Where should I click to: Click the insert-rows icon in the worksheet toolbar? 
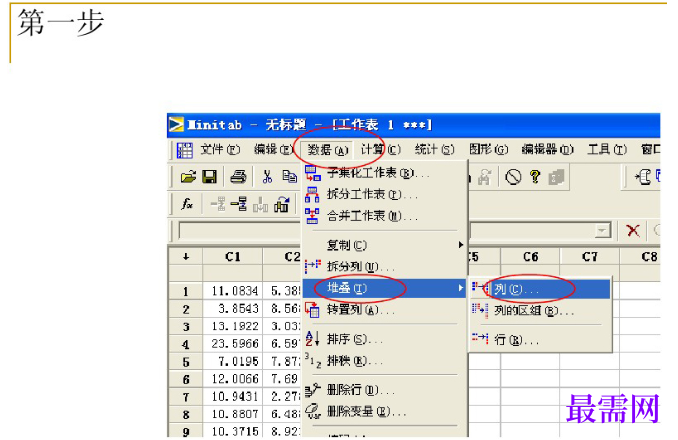(x=239, y=204)
